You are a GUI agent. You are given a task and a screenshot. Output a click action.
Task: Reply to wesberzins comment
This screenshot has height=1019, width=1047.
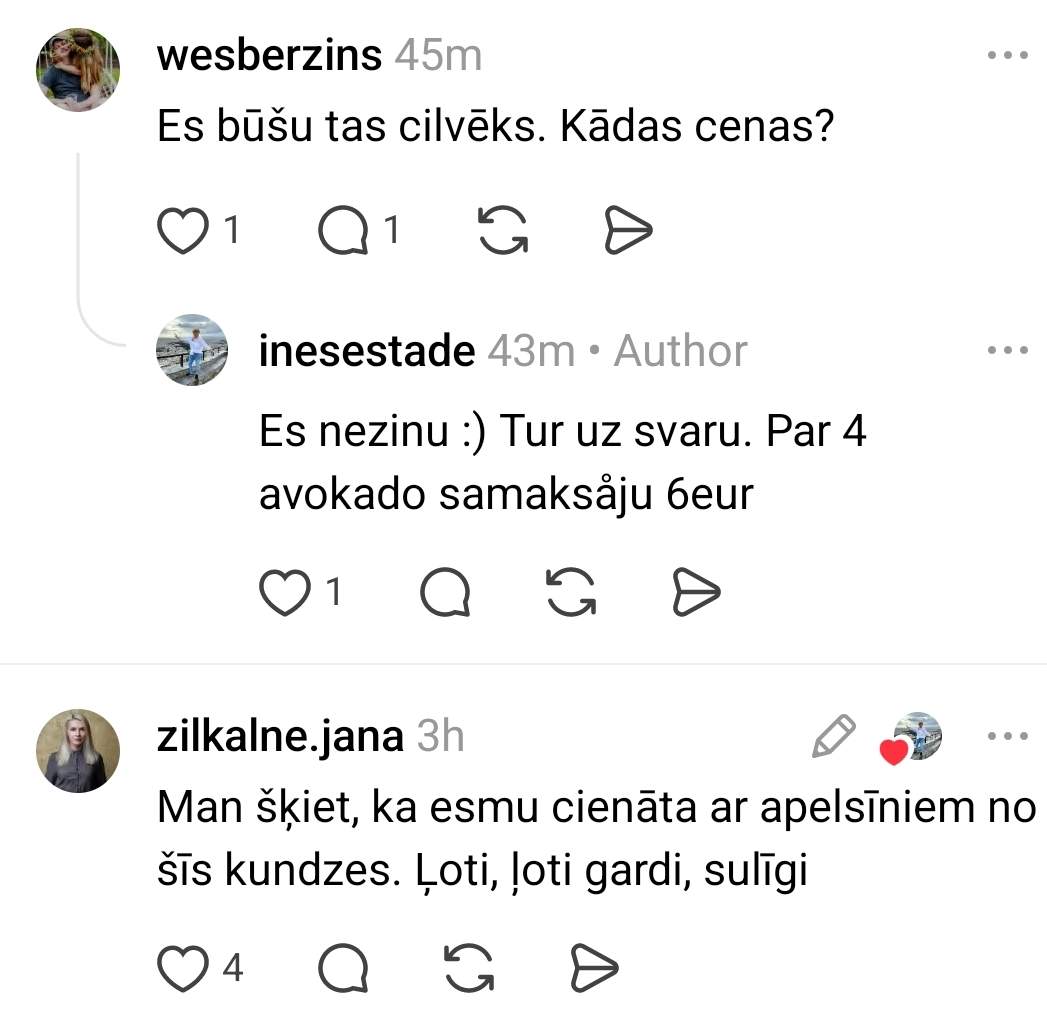pyautogui.click(x=342, y=232)
